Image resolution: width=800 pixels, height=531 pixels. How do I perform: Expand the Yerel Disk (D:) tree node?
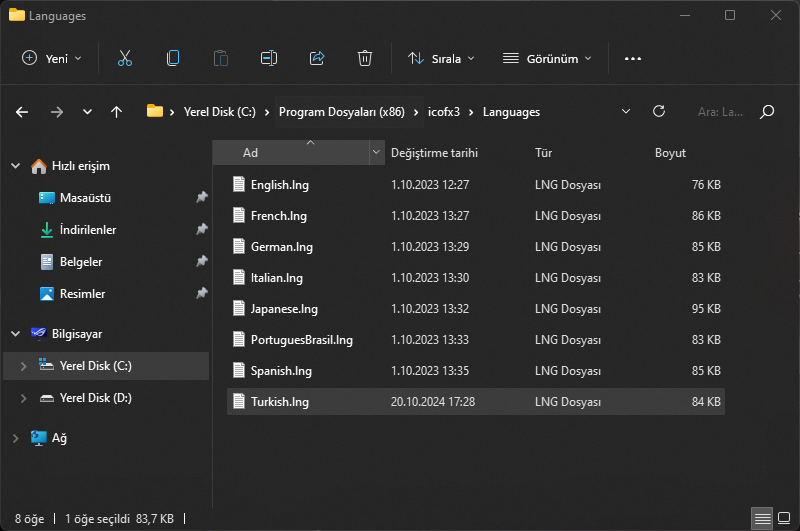24,398
